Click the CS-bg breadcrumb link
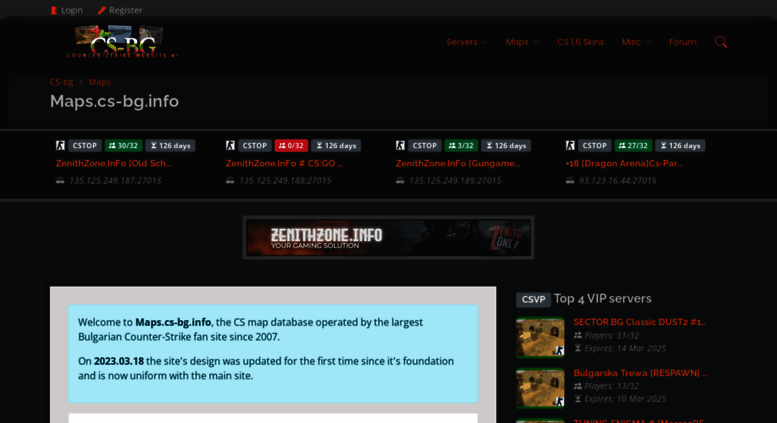Viewport: 777px width, 423px height. [x=61, y=82]
